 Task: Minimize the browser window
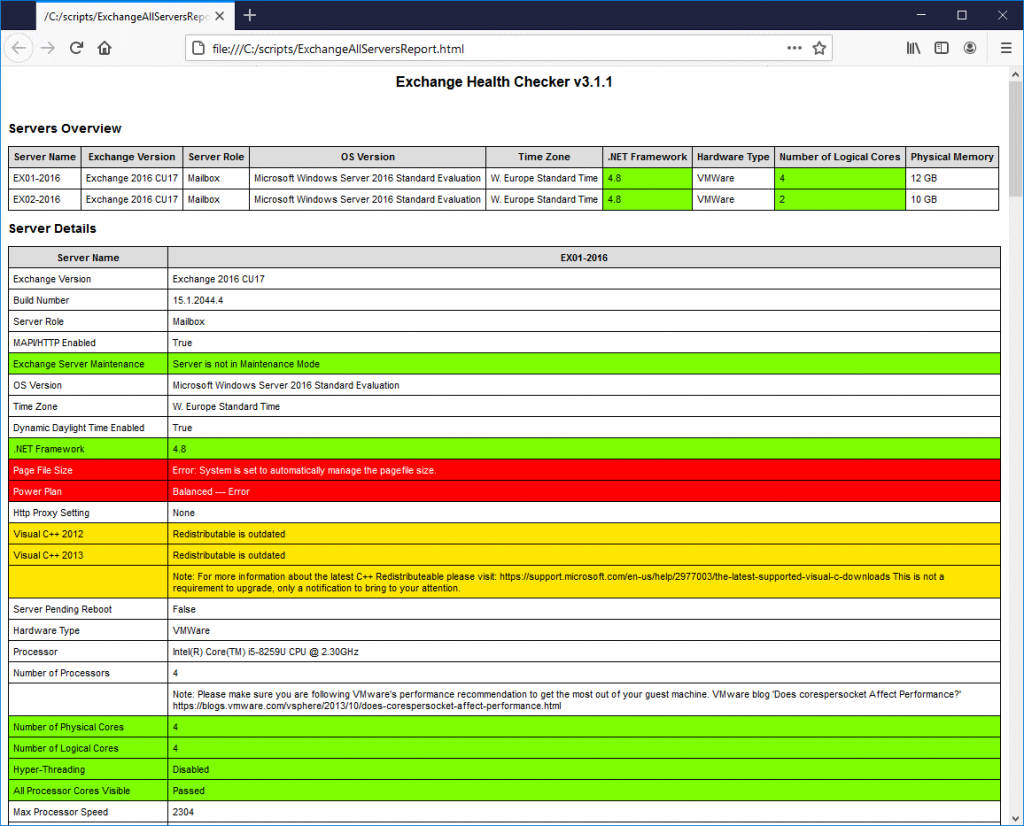(x=921, y=15)
